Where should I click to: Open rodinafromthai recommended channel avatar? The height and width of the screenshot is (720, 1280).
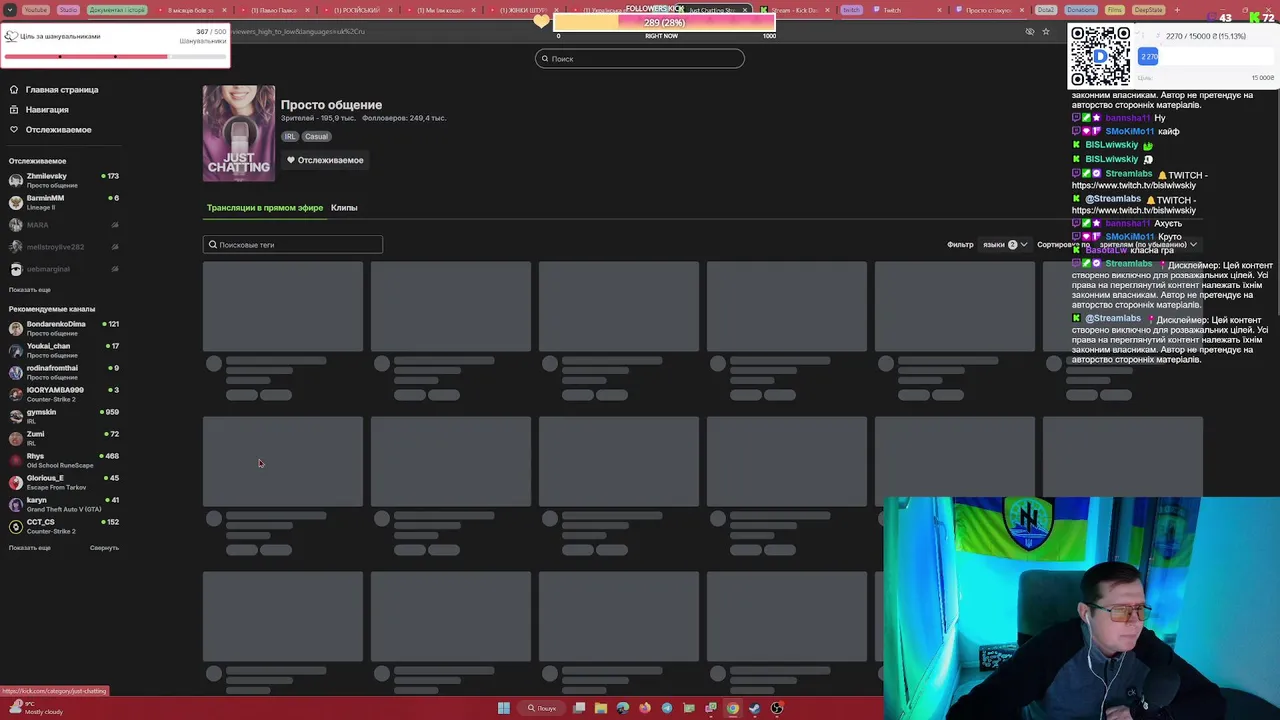click(x=16, y=372)
